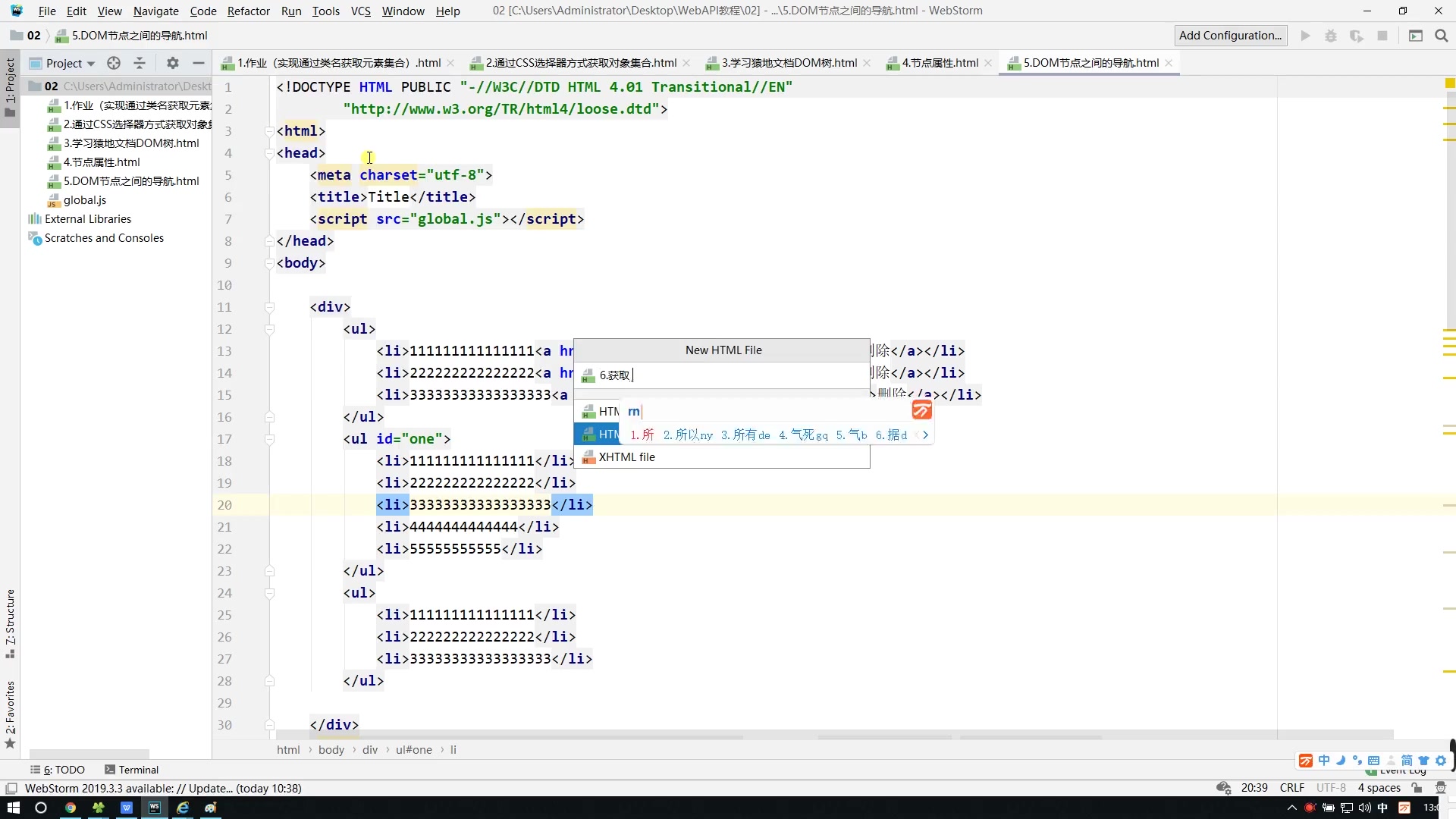Screen dimensions: 1456x819
Task: Open Project panel gear settings
Action: point(173,63)
